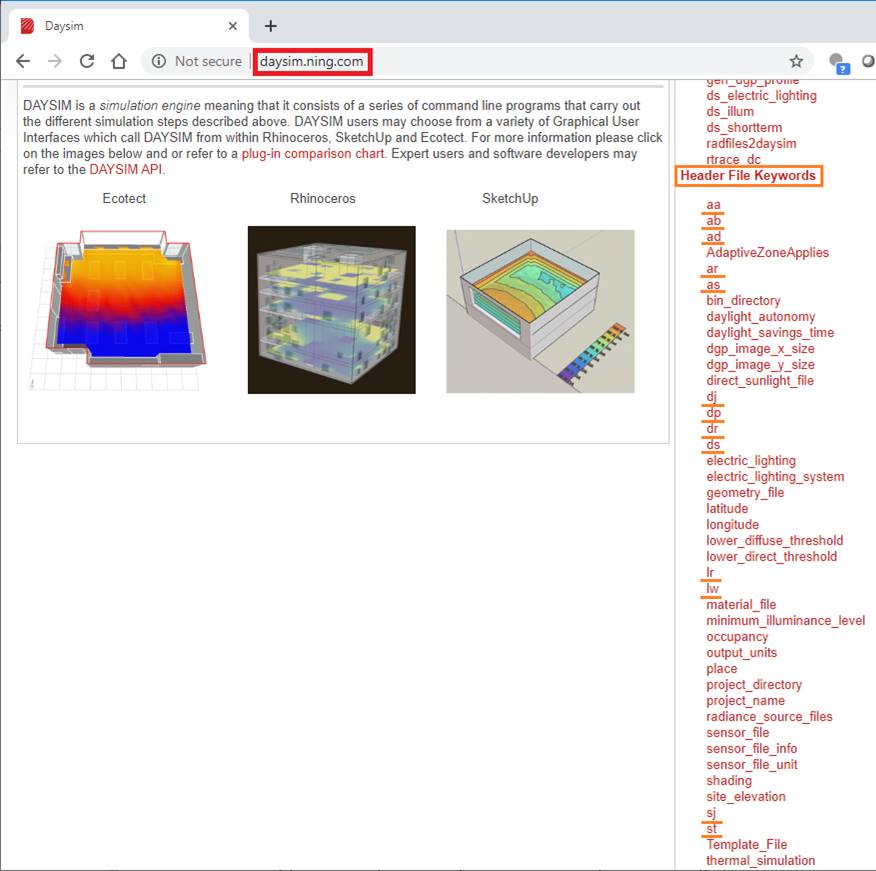Open the latitude link
This screenshot has width=876, height=871.
(x=727, y=508)
